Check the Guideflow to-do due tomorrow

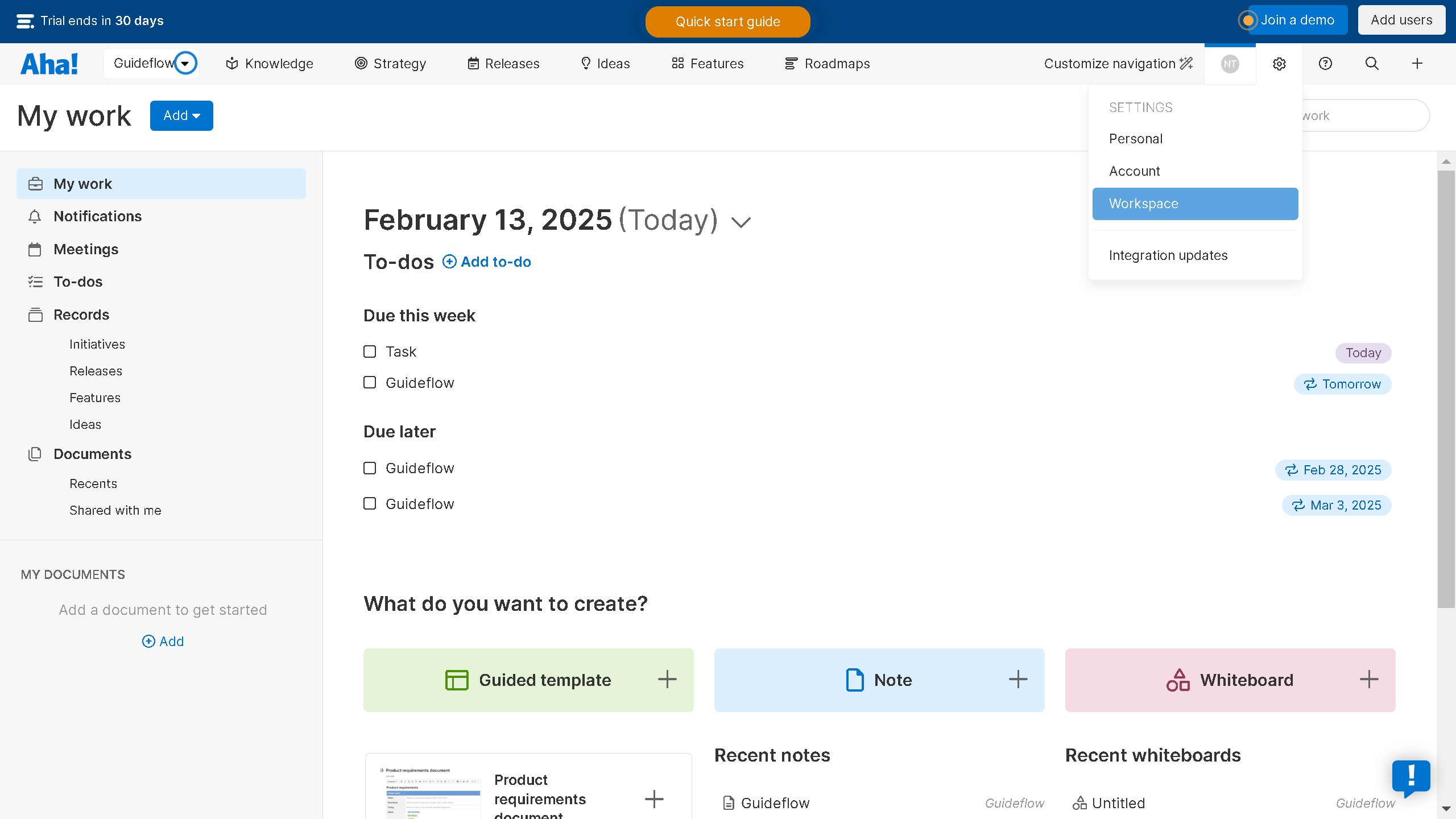[x=370, y=383]
